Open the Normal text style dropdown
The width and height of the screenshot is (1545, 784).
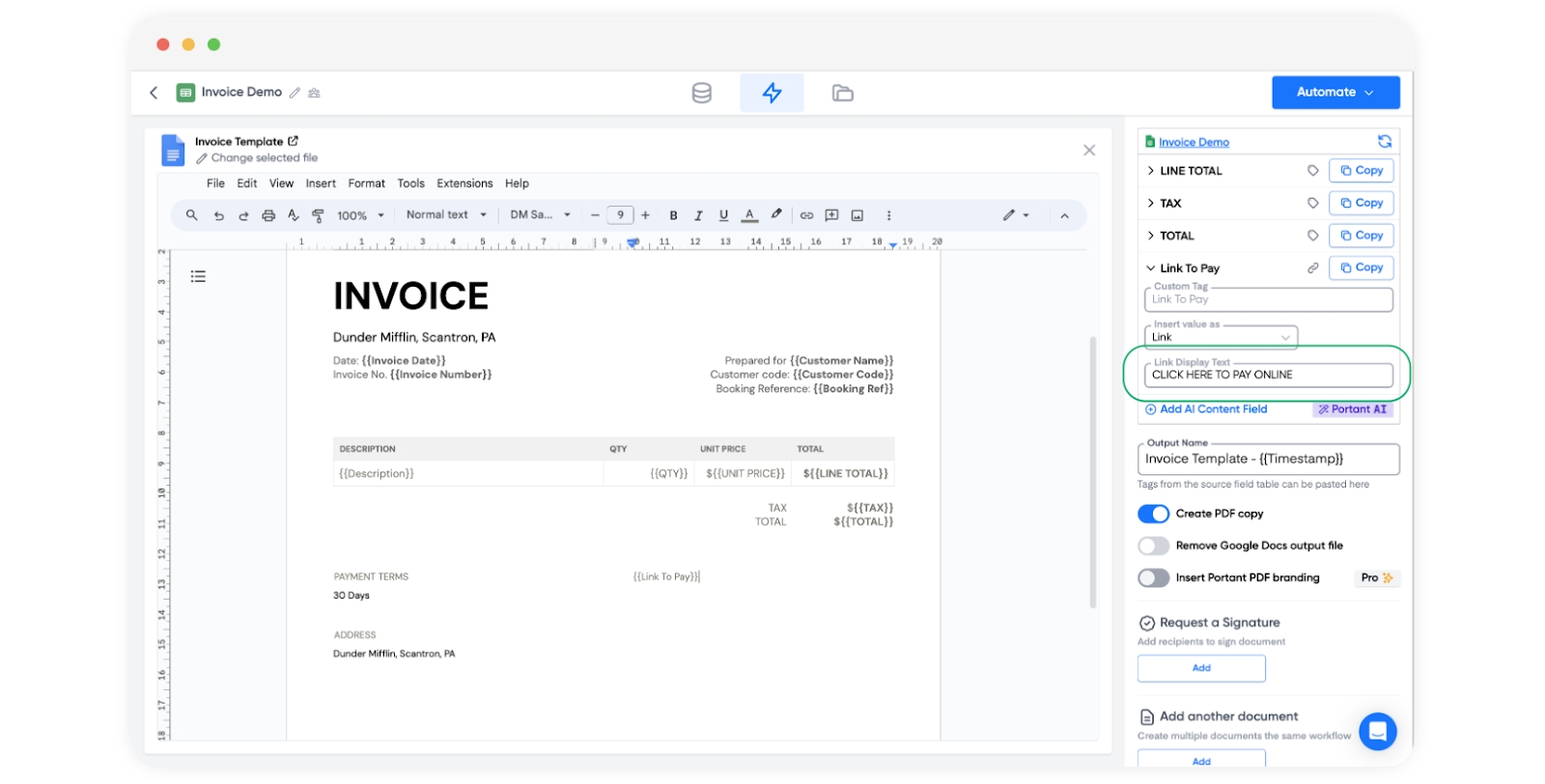point(445,215)
